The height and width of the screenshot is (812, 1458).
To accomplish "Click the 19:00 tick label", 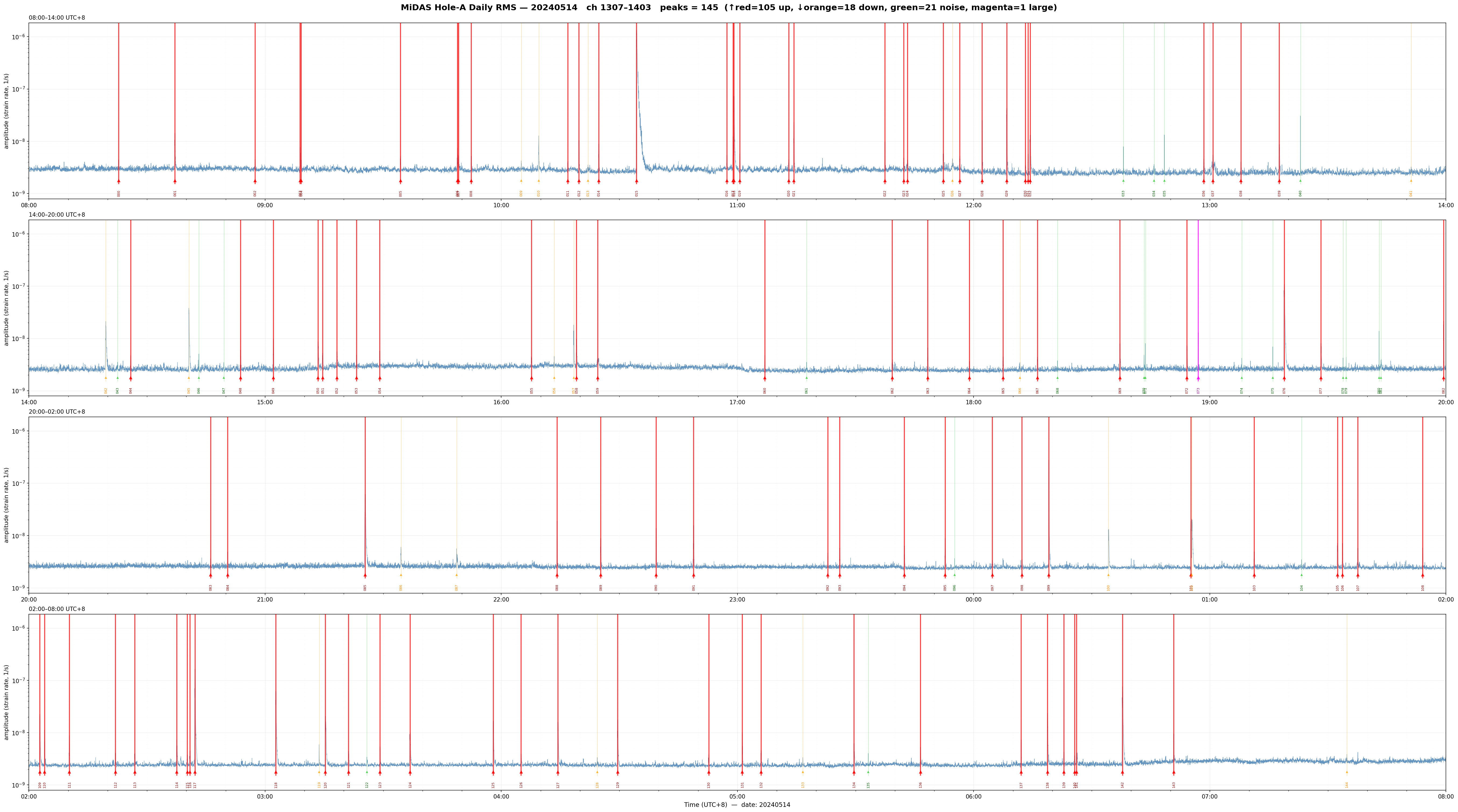I will point(1210,402).
